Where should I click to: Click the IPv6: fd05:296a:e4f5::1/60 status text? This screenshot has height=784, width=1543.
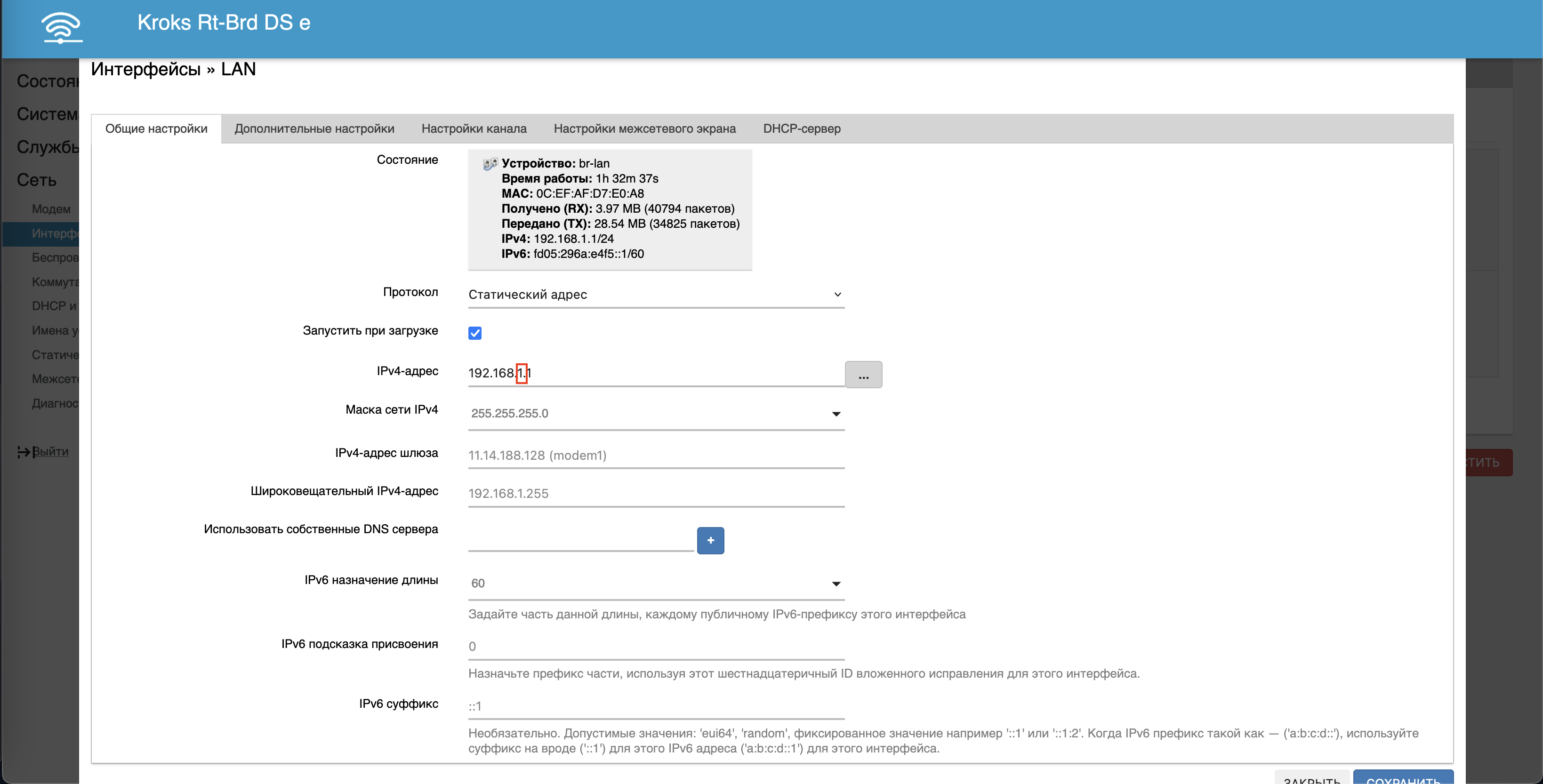[573, 254]
